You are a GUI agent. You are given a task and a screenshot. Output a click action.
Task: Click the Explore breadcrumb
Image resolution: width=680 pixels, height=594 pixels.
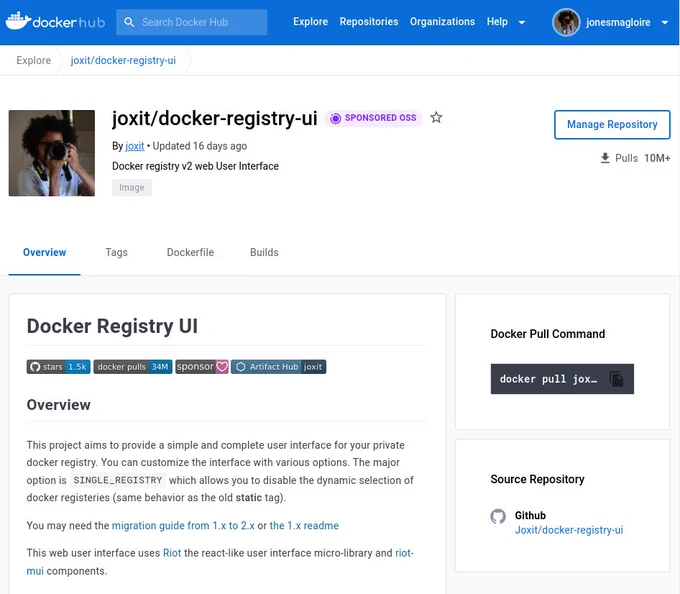point(33,60)
